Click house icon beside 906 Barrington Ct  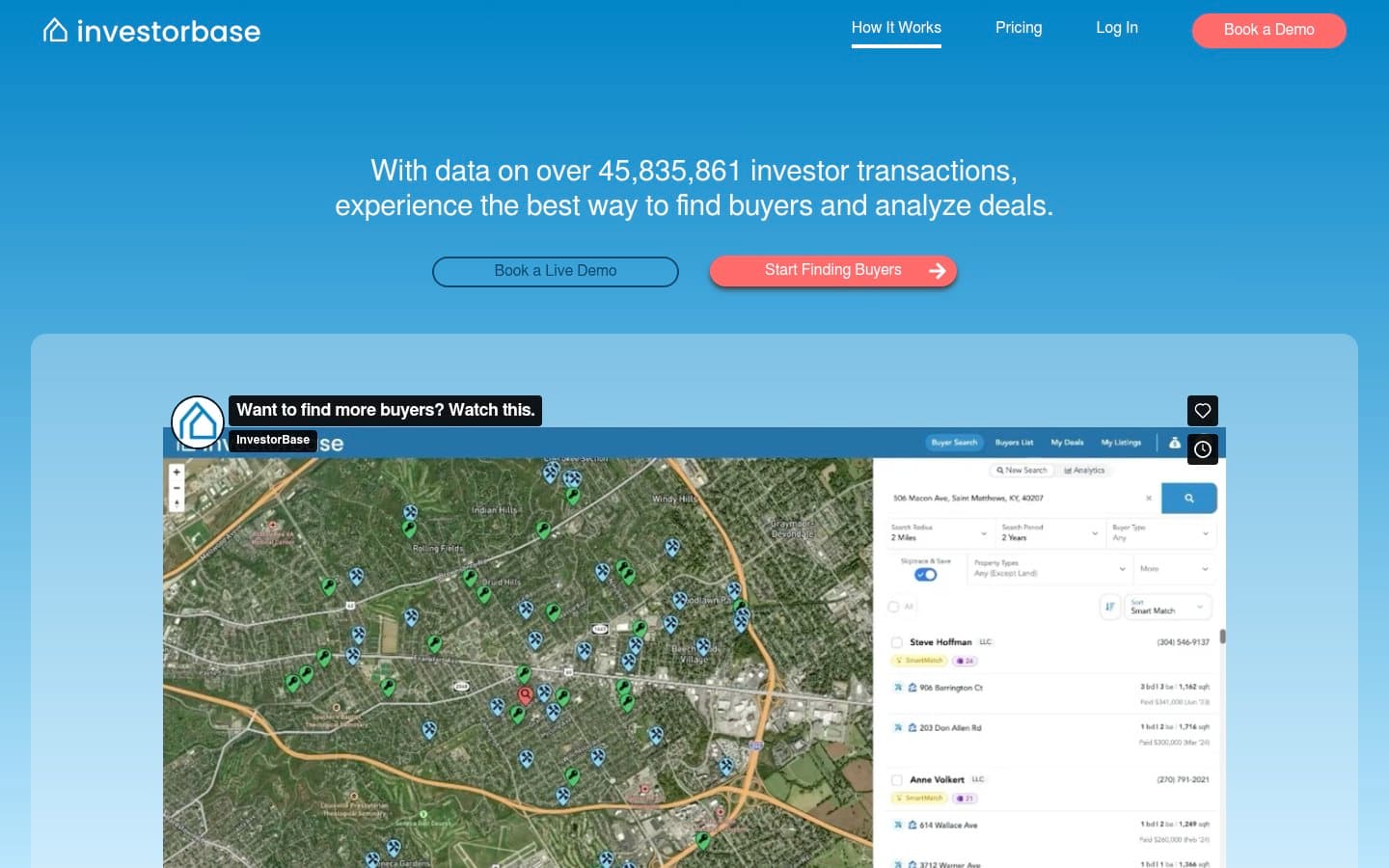point(912,688)
